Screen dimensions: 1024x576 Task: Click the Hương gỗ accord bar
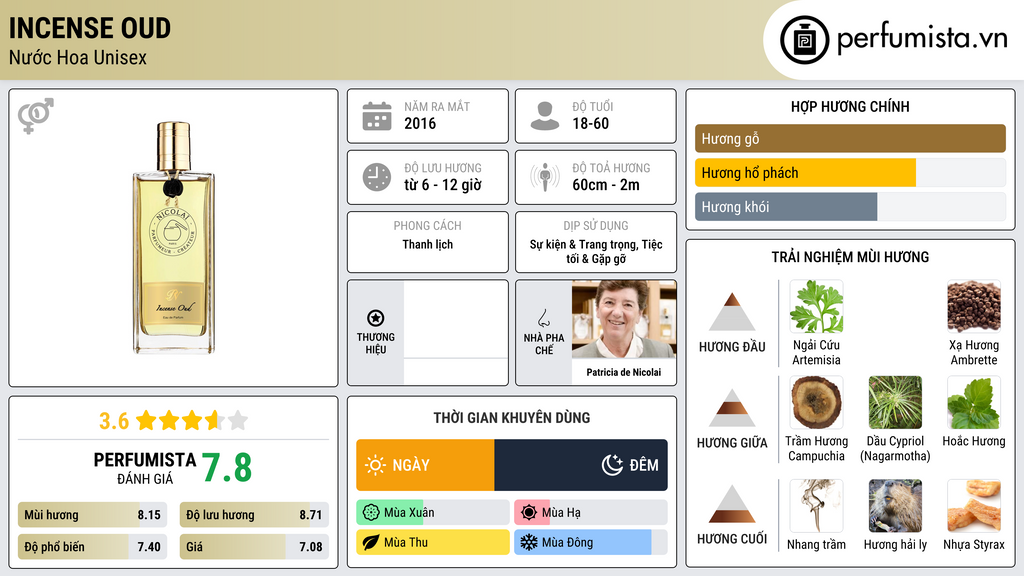850,138
